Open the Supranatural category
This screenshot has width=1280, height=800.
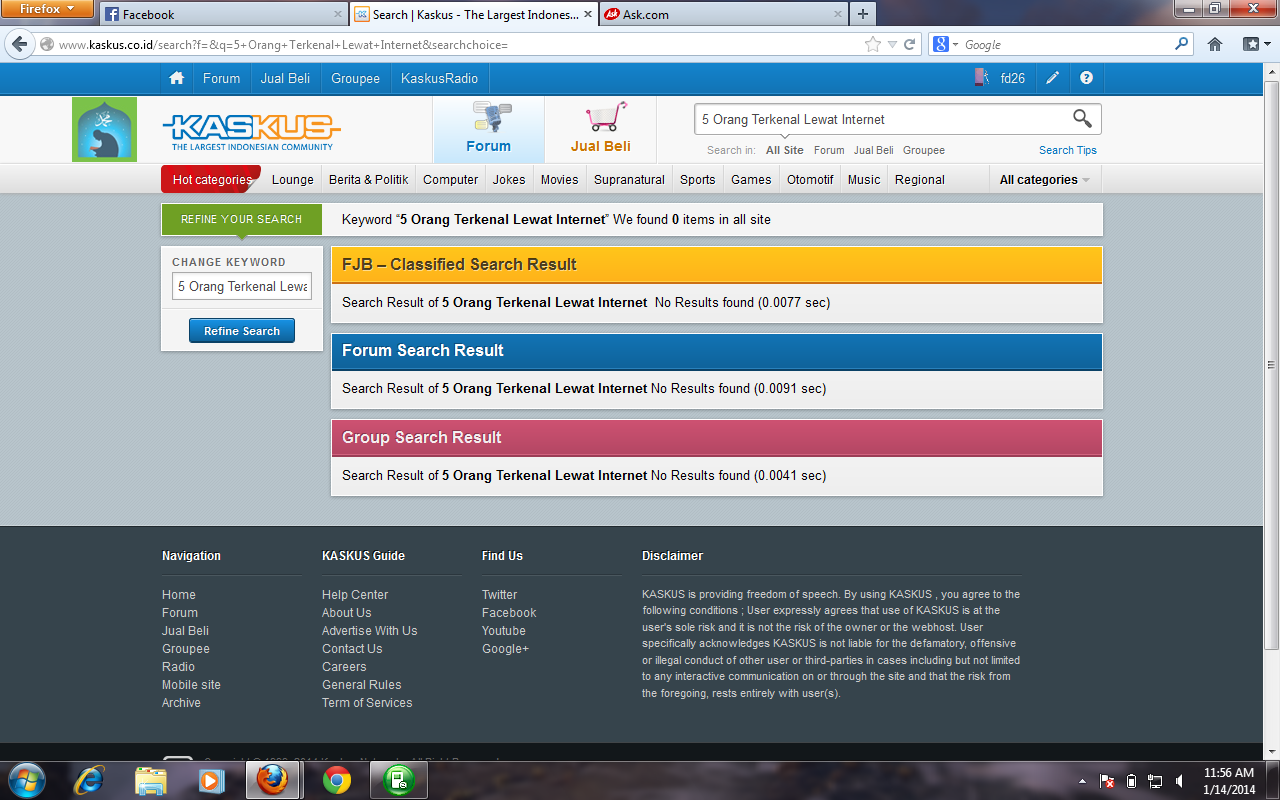click(629, 180)
